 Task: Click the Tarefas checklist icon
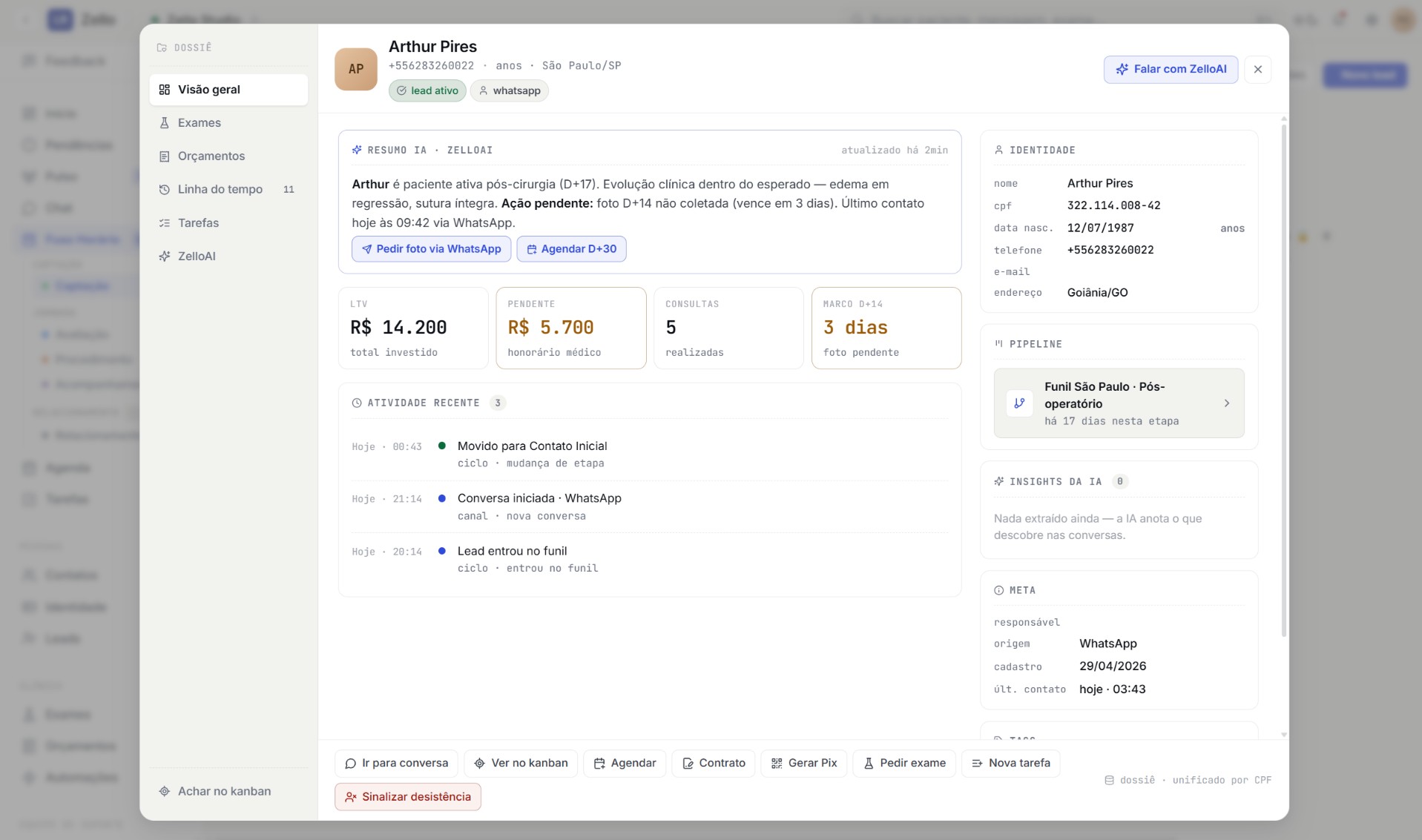tap(165, 223)
